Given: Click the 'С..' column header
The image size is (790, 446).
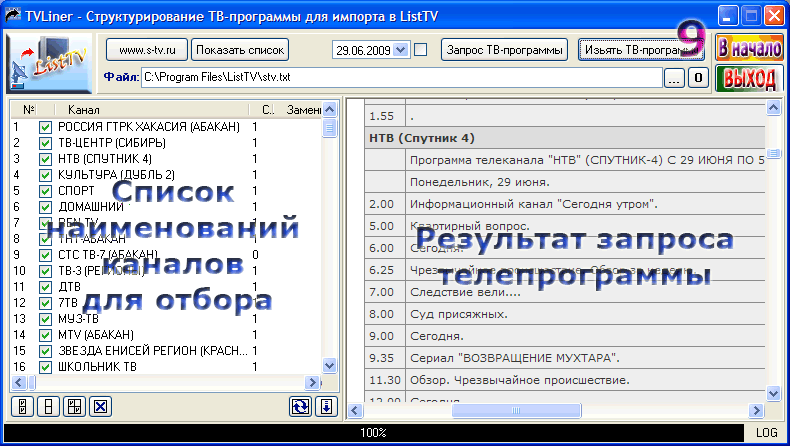Looking at the screenshot, I should click(268, 109).
